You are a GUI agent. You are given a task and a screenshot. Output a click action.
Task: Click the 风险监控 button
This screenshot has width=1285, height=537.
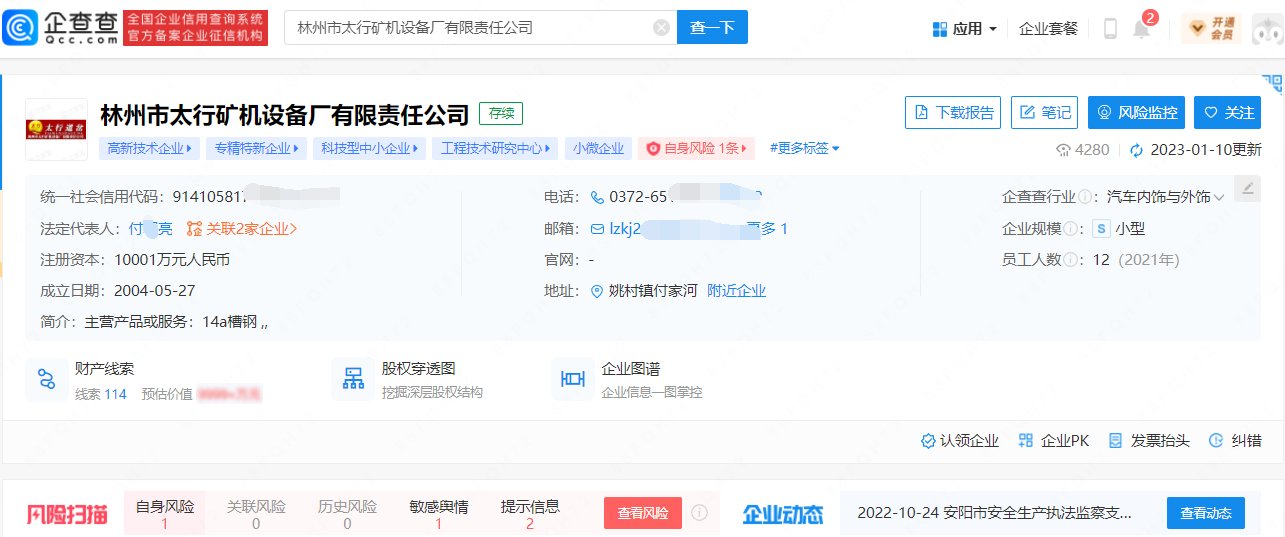click(x=1136, y=113)
